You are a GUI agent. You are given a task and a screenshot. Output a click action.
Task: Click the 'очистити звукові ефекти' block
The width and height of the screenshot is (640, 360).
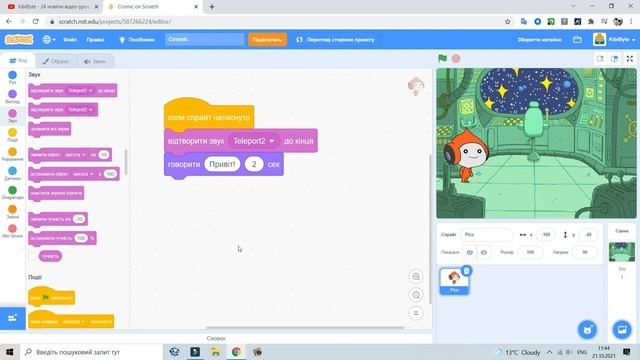pyautogui.click(x=56, y=193)
